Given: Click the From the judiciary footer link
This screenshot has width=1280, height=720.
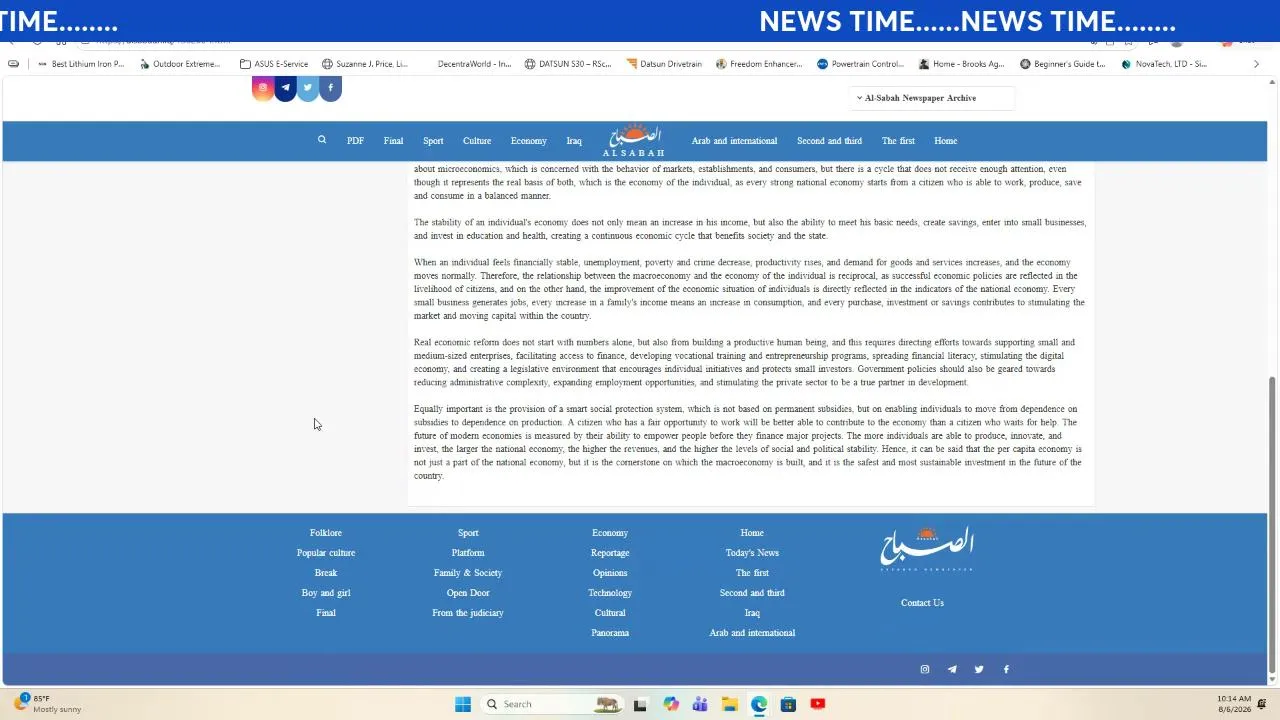Looking at the screenshot, I should pyautogui.click(x=468, y=613).
